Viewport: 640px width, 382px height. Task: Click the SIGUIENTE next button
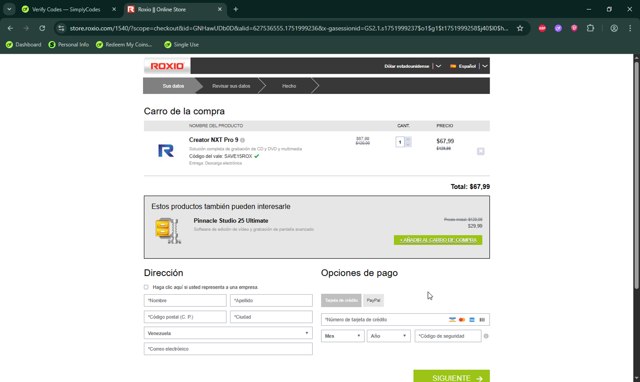pos(451,377)
